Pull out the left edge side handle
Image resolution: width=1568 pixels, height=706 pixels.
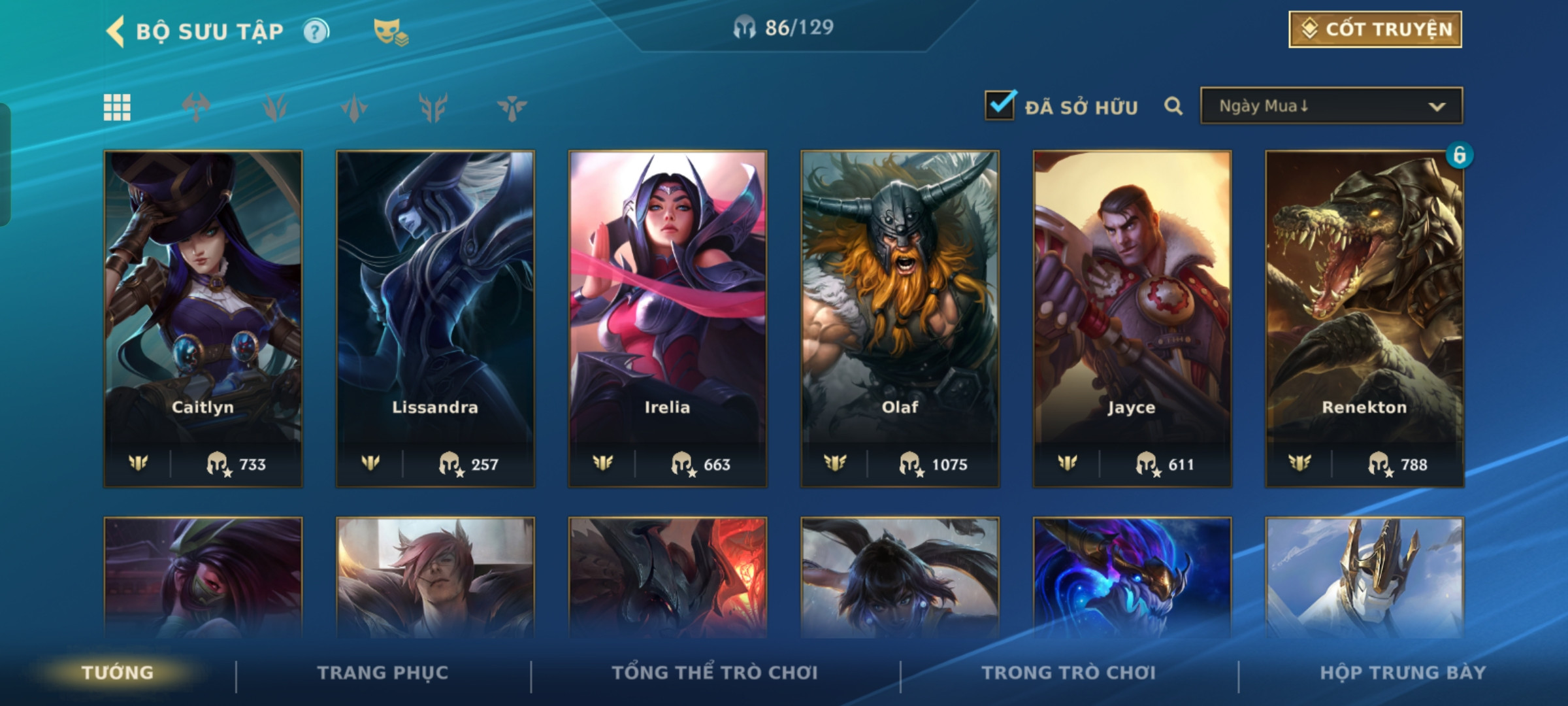point(5,165)
